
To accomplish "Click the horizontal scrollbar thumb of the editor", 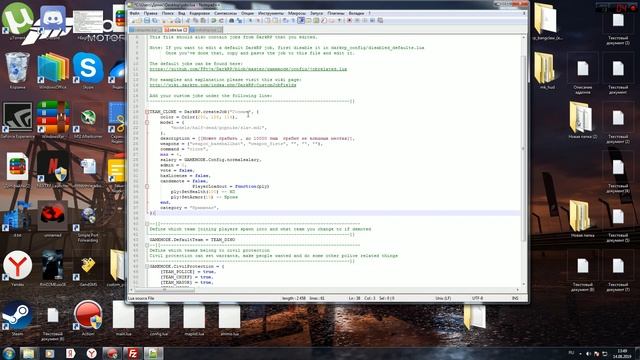I will point(164,290).
